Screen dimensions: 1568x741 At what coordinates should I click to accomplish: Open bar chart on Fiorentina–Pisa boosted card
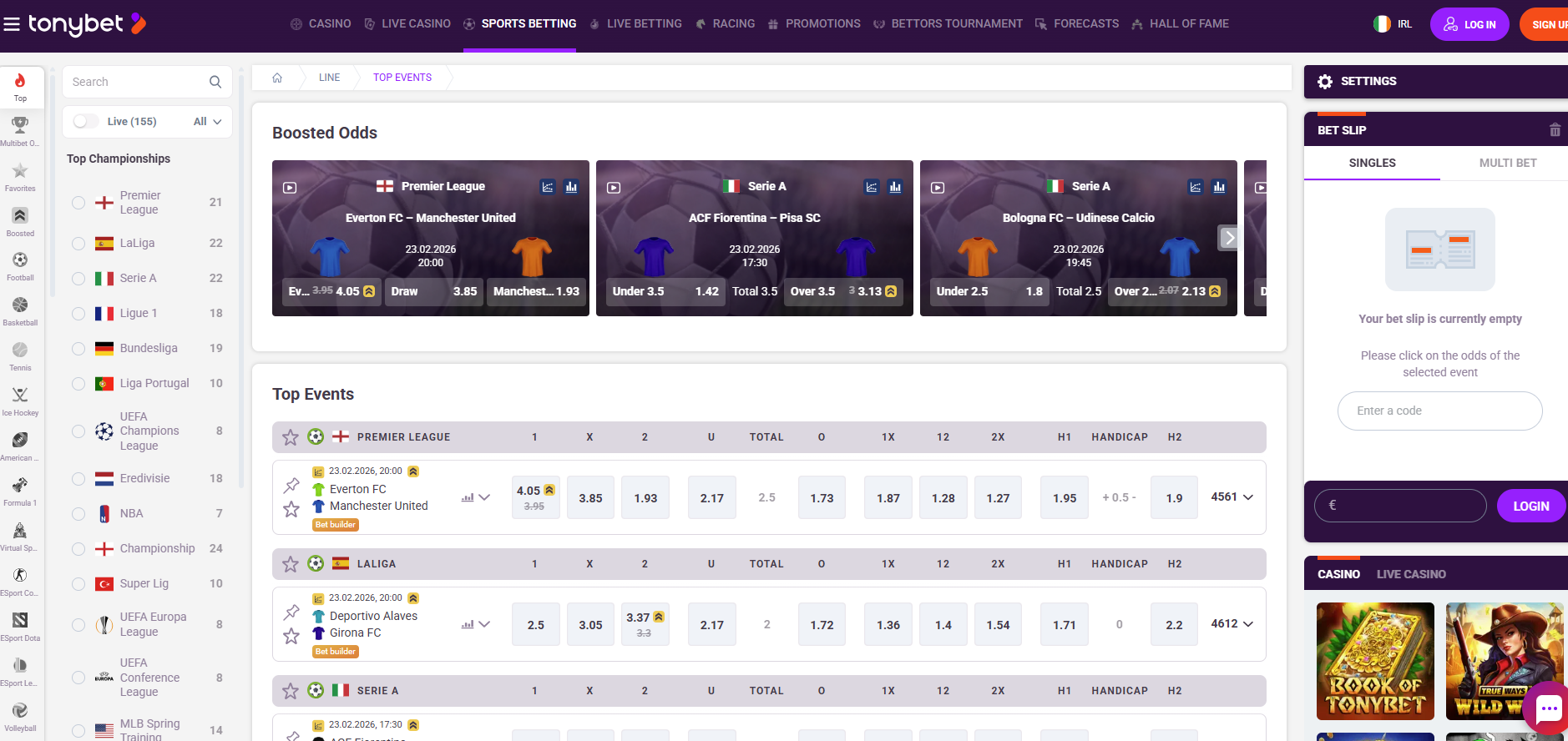(x=895, y=187)
